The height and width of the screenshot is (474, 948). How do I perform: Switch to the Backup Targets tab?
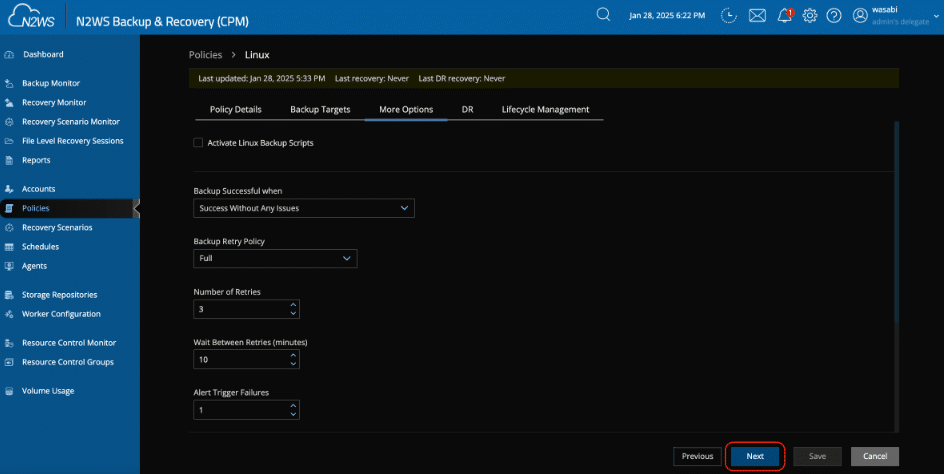pos(320,110)
